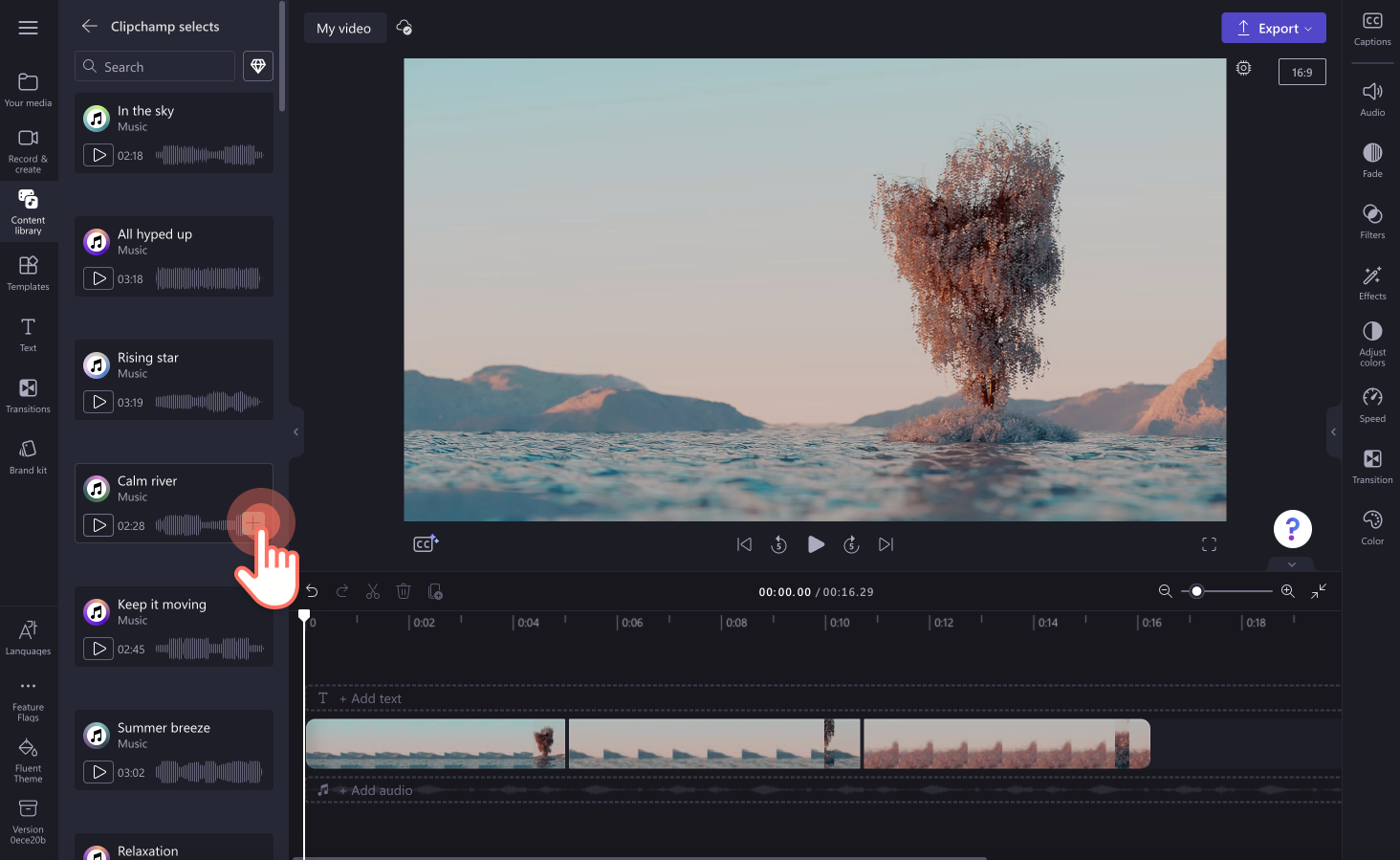Preview Calm river music track
Image resolution: width=1400 pixels, height=860 pixels.
pyautogui.click(x=98, y=525)
